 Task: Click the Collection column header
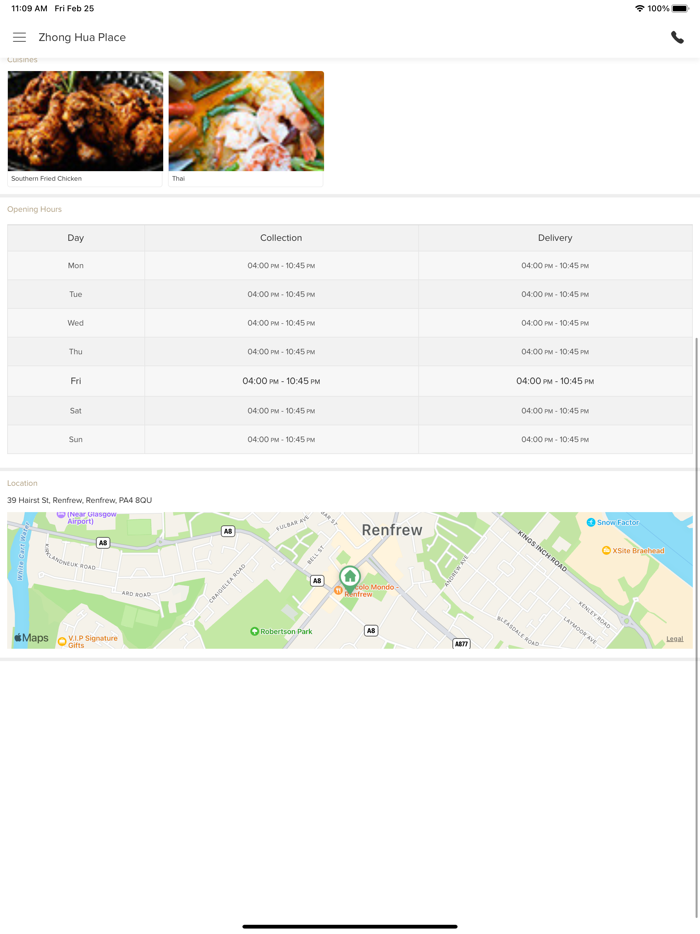pos(281,238)
